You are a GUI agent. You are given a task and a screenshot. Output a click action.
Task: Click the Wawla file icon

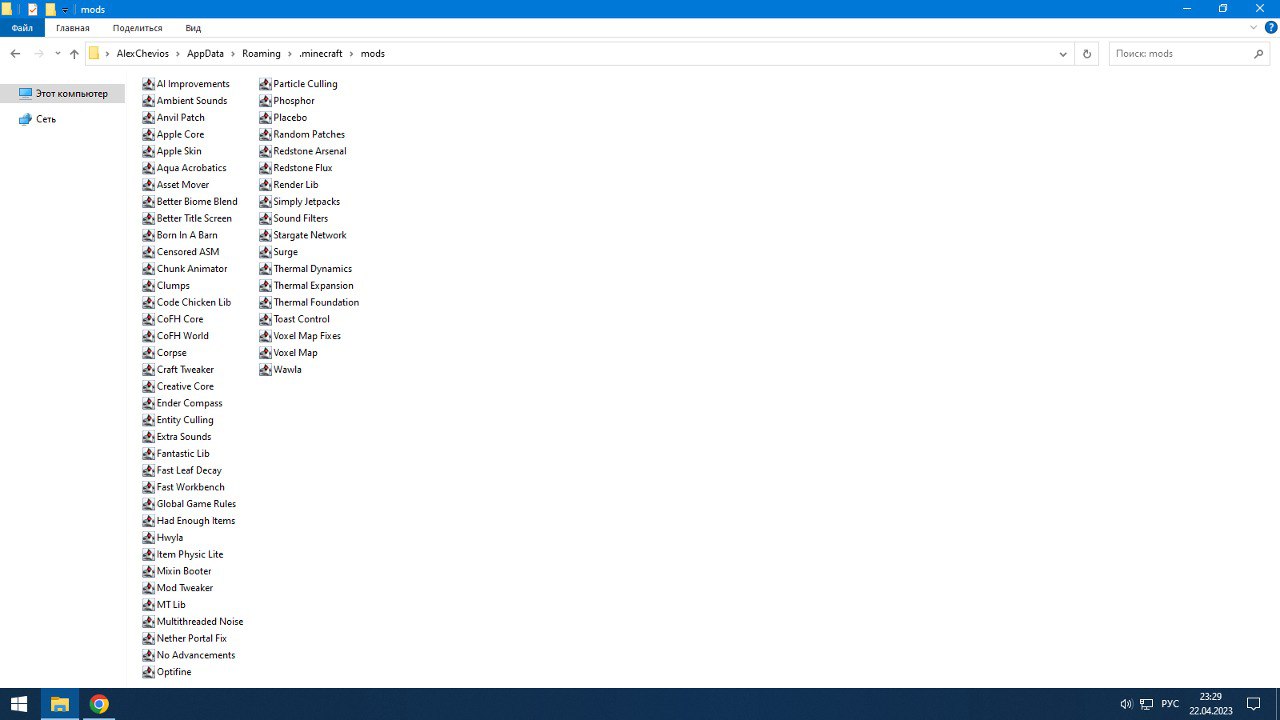click(x=265, y=370)
